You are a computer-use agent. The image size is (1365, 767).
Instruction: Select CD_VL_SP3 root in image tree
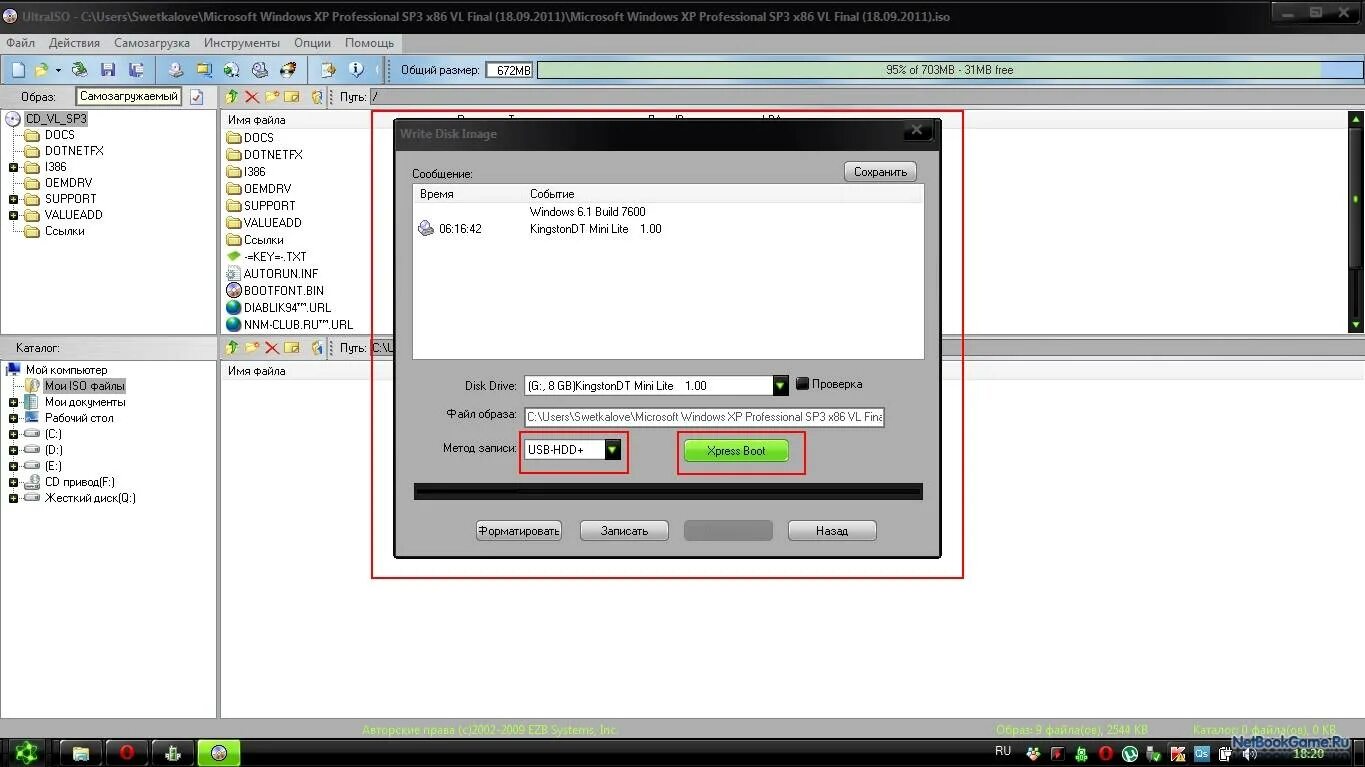click(56, 118)
